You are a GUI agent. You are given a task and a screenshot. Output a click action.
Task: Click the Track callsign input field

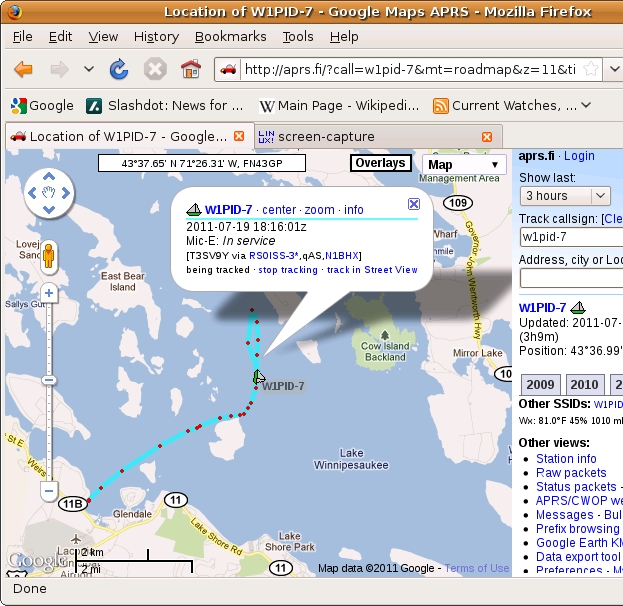pos(571,237)
